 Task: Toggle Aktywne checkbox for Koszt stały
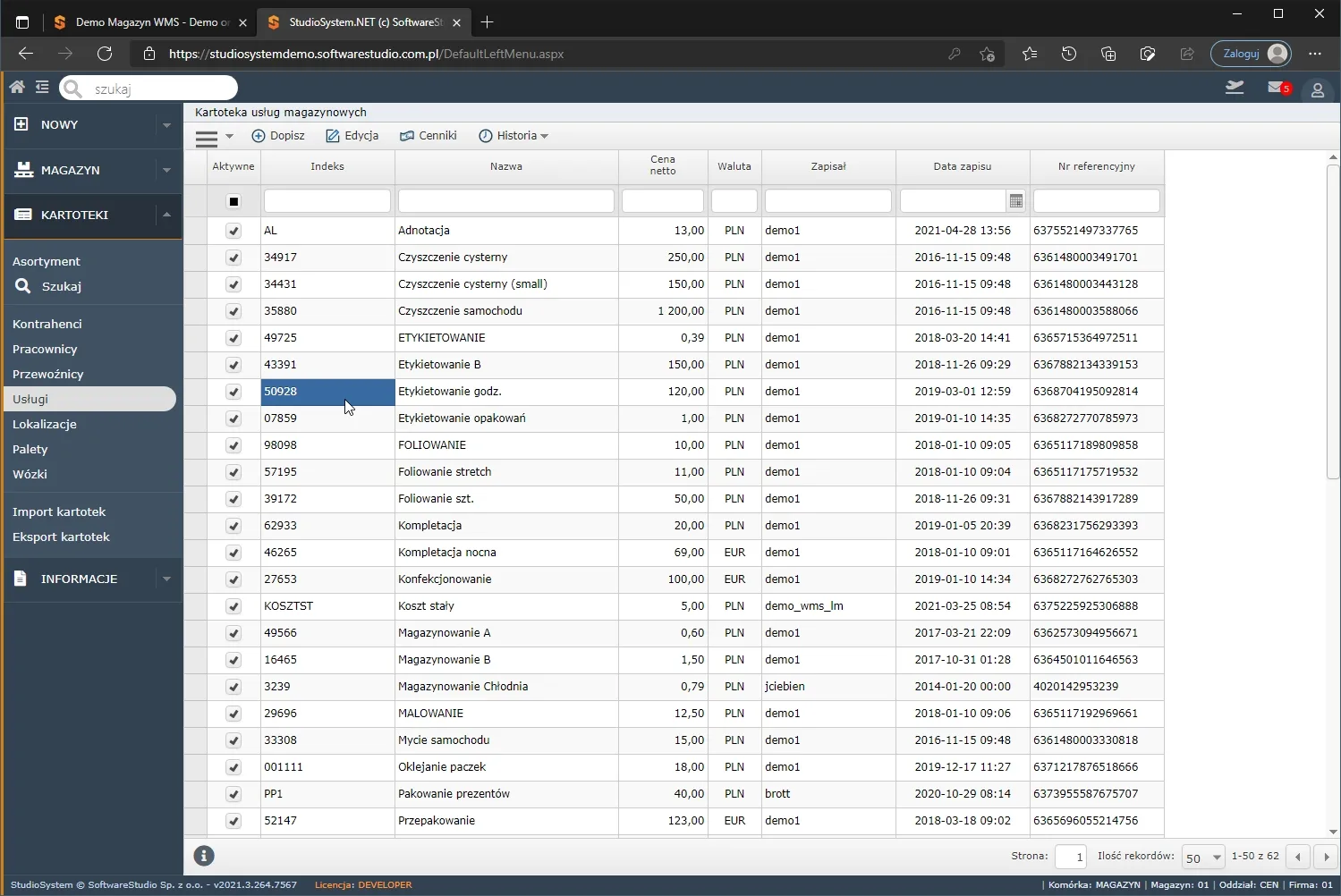click(x=233, y=606)
